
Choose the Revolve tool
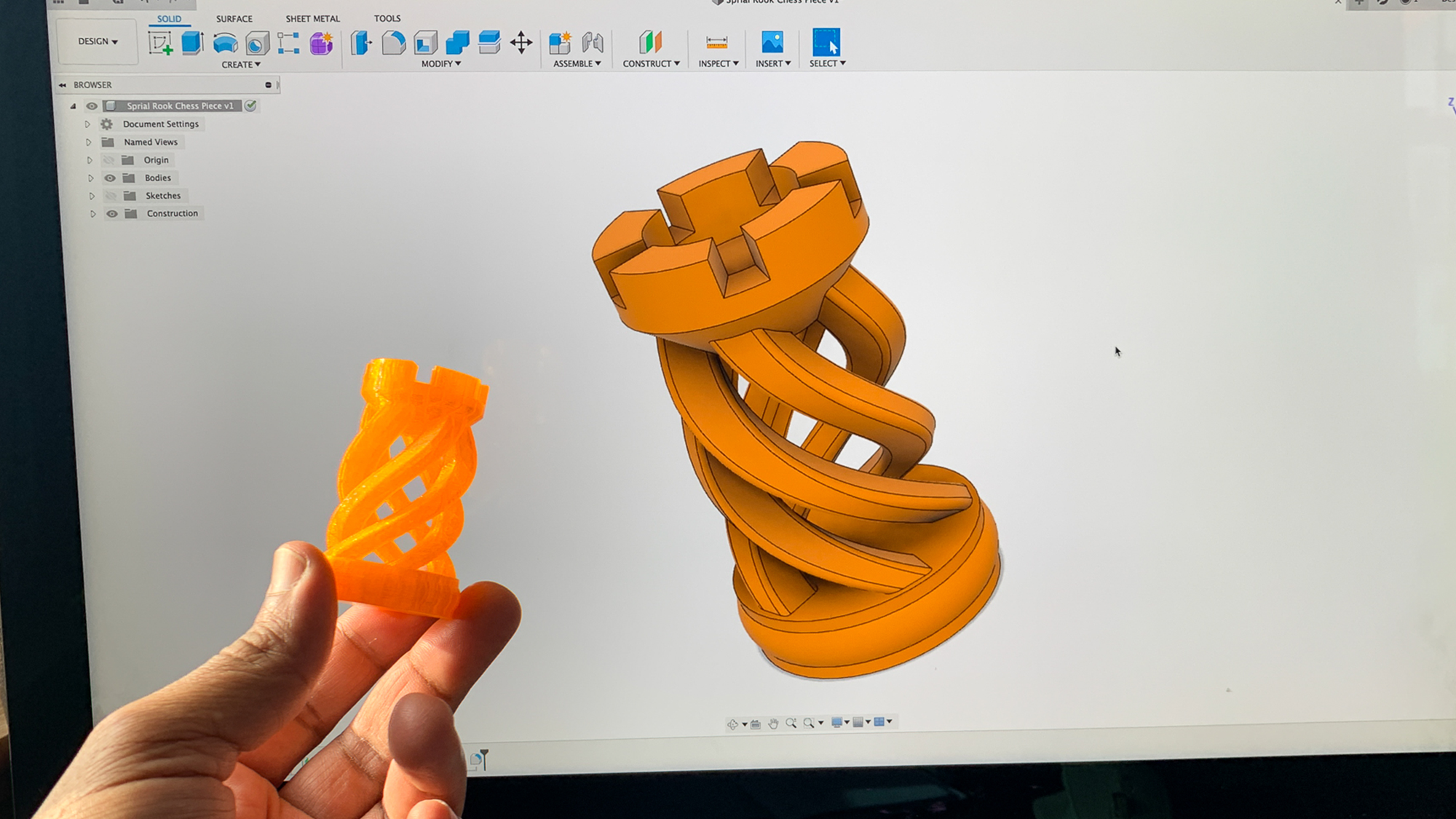coord(225,44)
